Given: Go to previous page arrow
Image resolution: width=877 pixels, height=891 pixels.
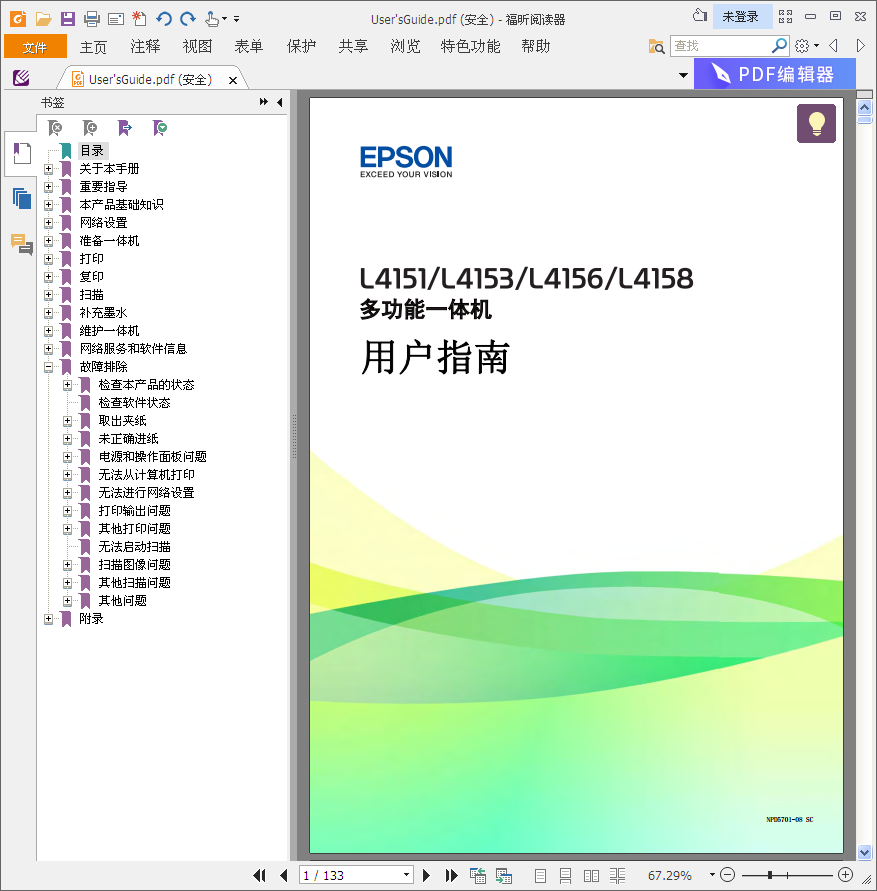Looking at the screenshot, I should pyautogui.click(x=284, y=875).
